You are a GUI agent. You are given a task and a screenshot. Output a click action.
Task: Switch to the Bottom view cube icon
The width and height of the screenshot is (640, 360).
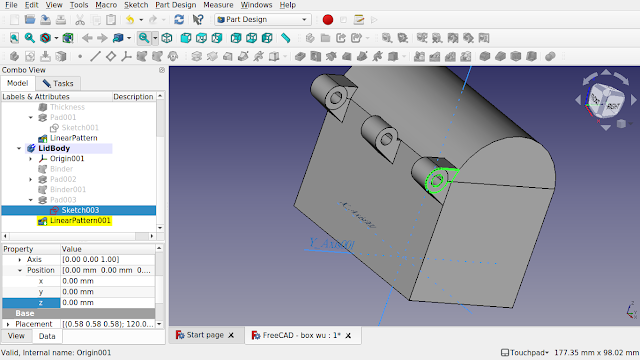coord(251,38)
